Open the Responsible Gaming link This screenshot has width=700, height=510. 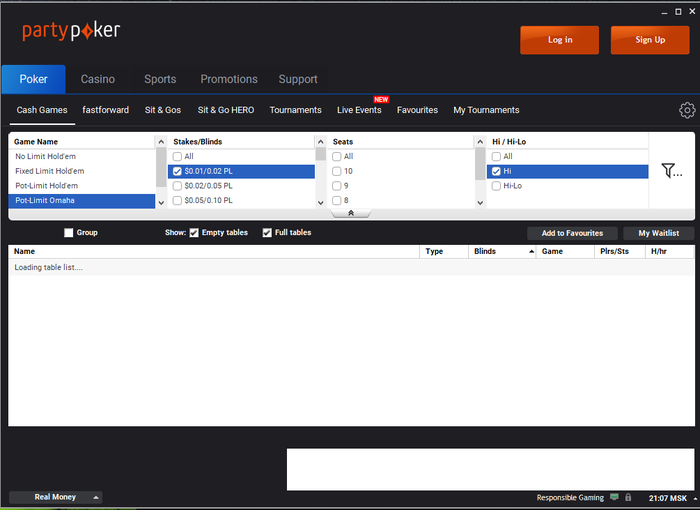point(570,497)
